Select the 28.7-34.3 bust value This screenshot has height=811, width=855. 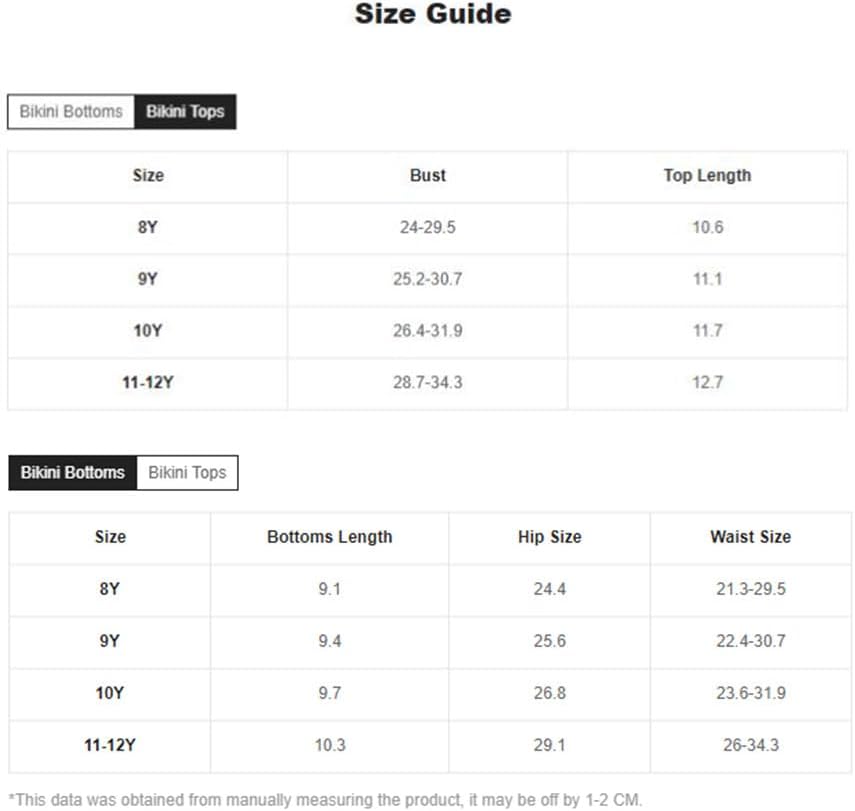pos(427,382)
